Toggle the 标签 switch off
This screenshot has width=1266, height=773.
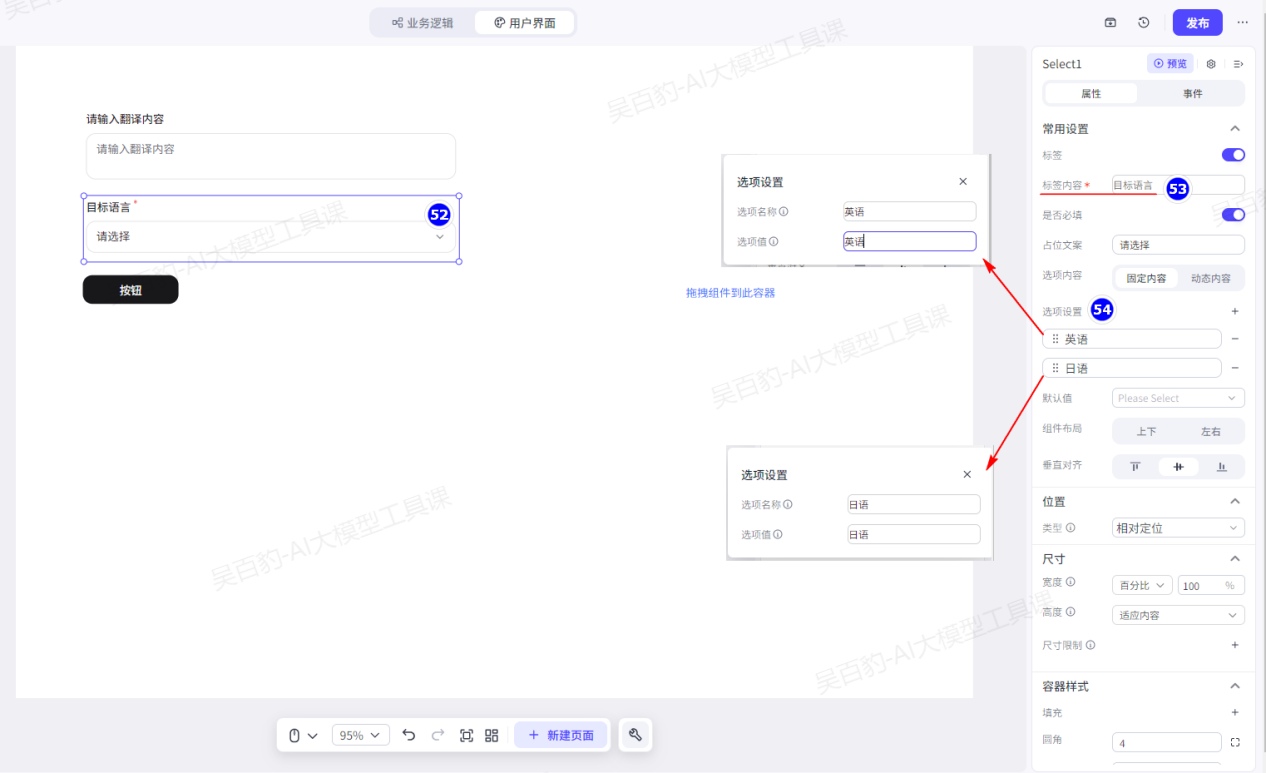(x=1233, y=155)
